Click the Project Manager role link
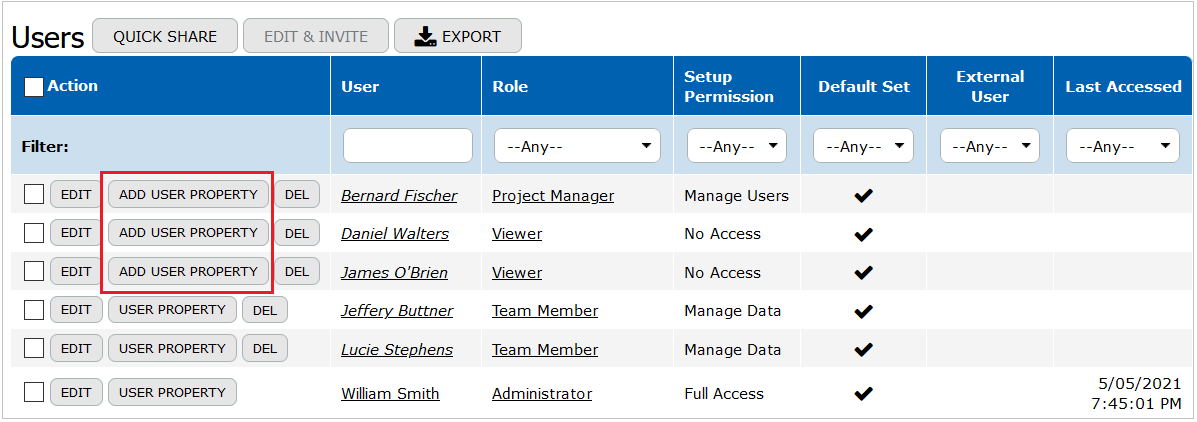 tap(553, 196)
